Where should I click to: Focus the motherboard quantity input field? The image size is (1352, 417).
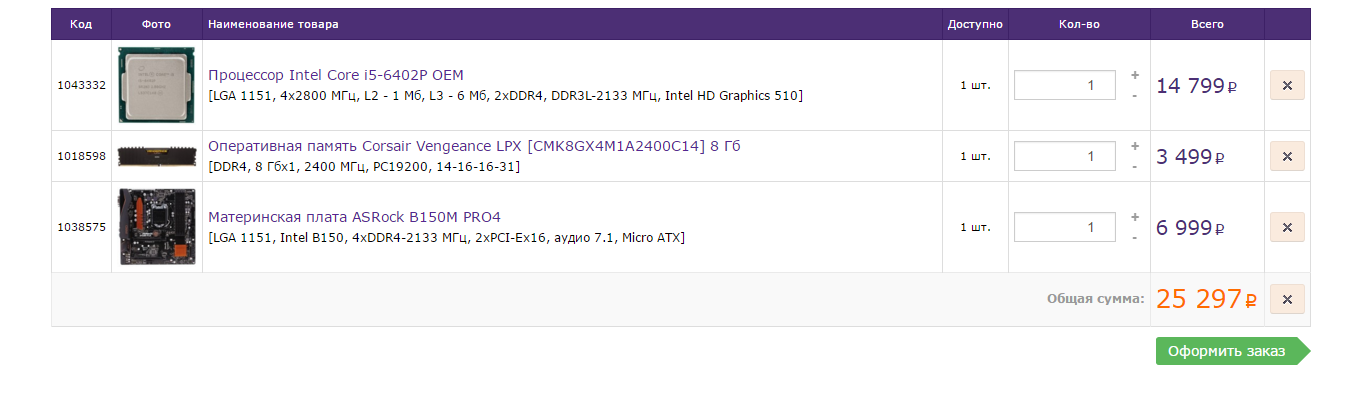[x=1064, y=227]
